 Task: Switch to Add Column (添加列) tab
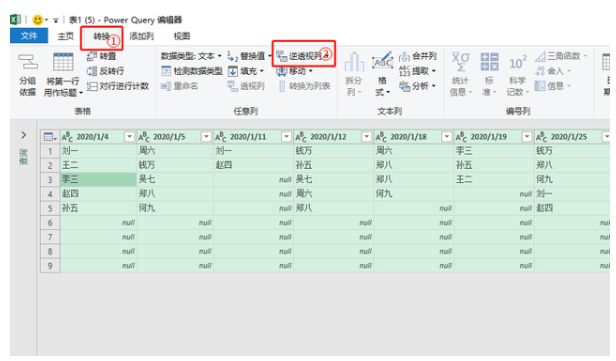point(141,36)
